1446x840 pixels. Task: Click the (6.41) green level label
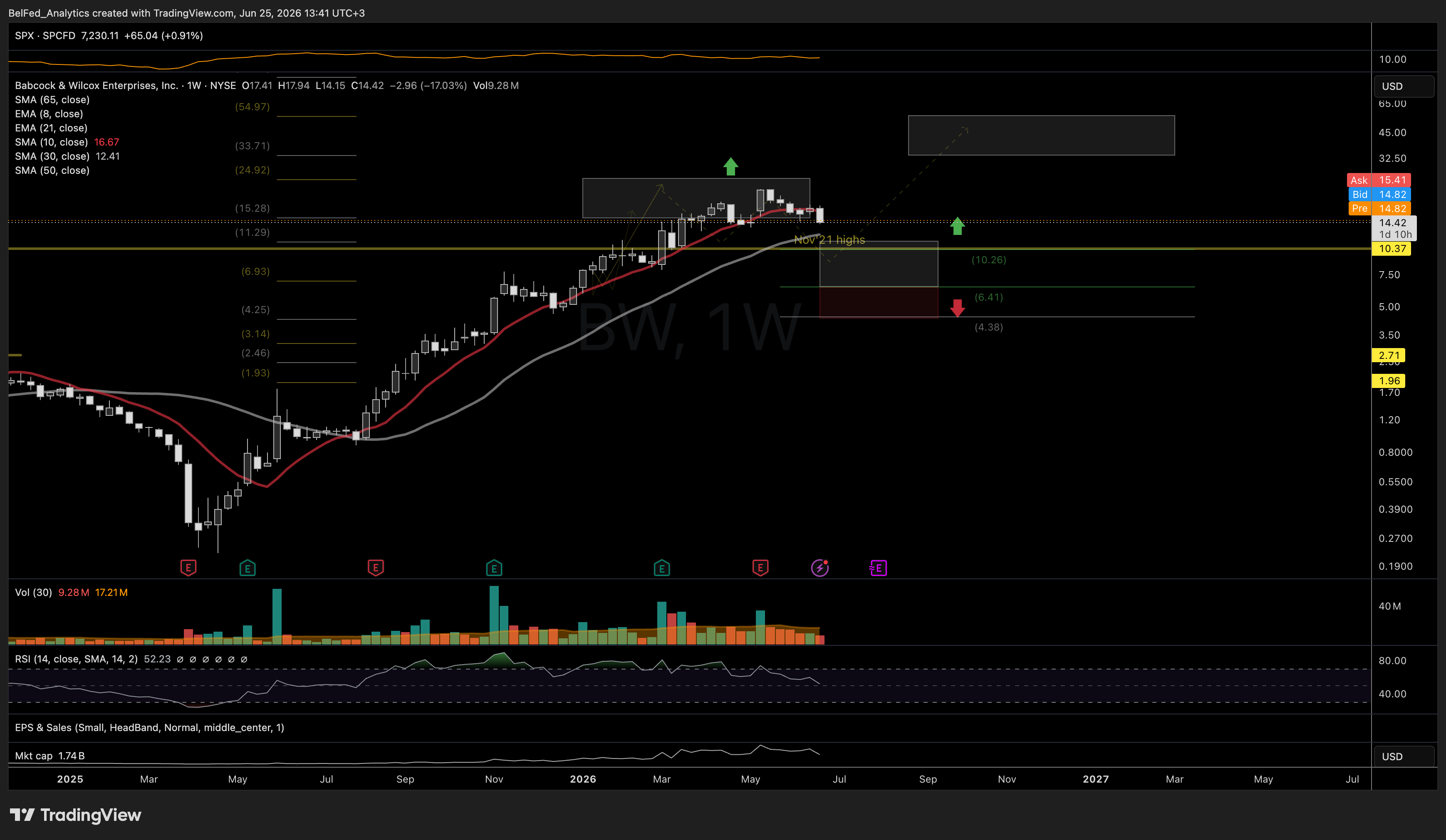pyautogui.click(x=989, y=297)
